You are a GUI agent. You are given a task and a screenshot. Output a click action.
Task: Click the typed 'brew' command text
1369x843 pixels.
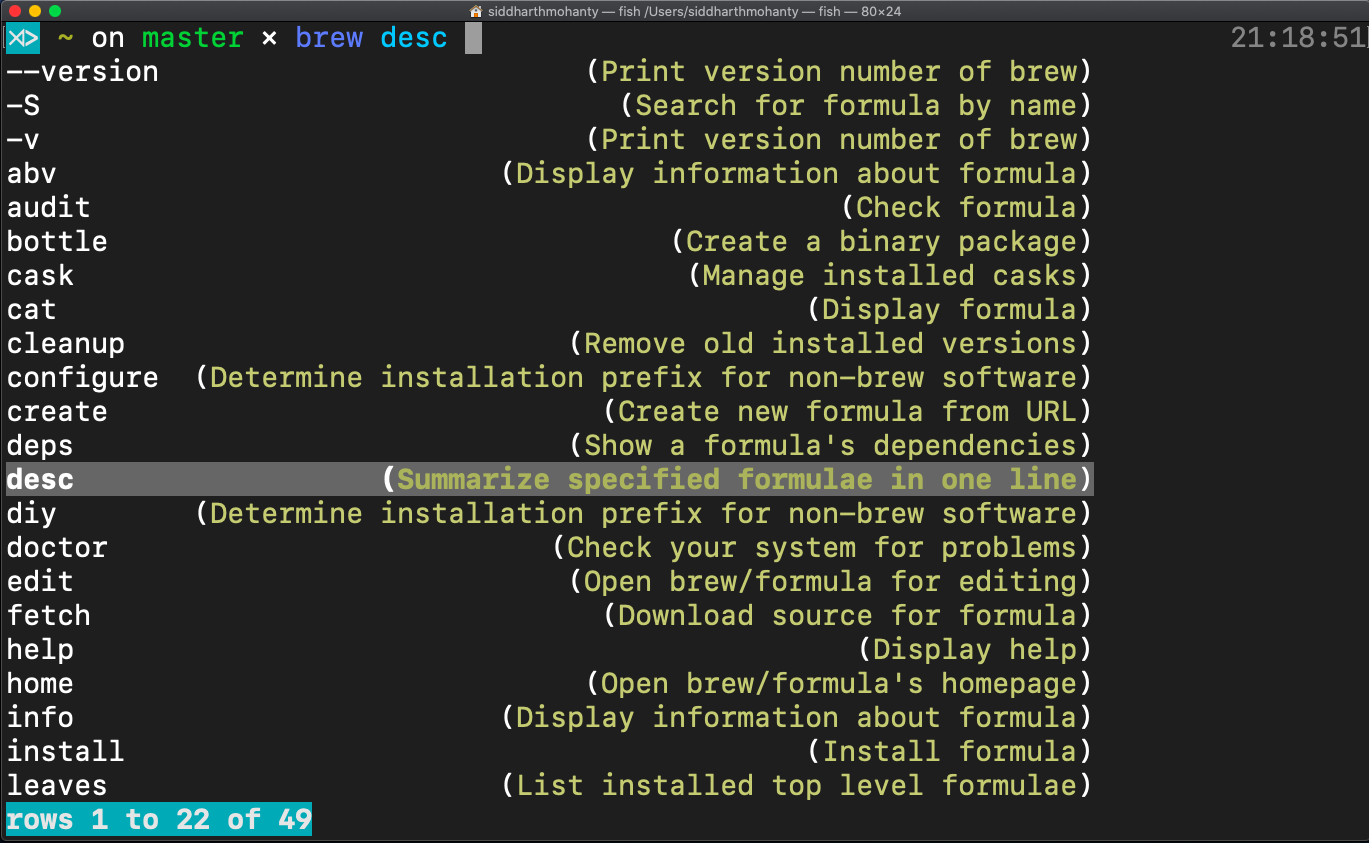pyautogui.click(x=329, y=37)
